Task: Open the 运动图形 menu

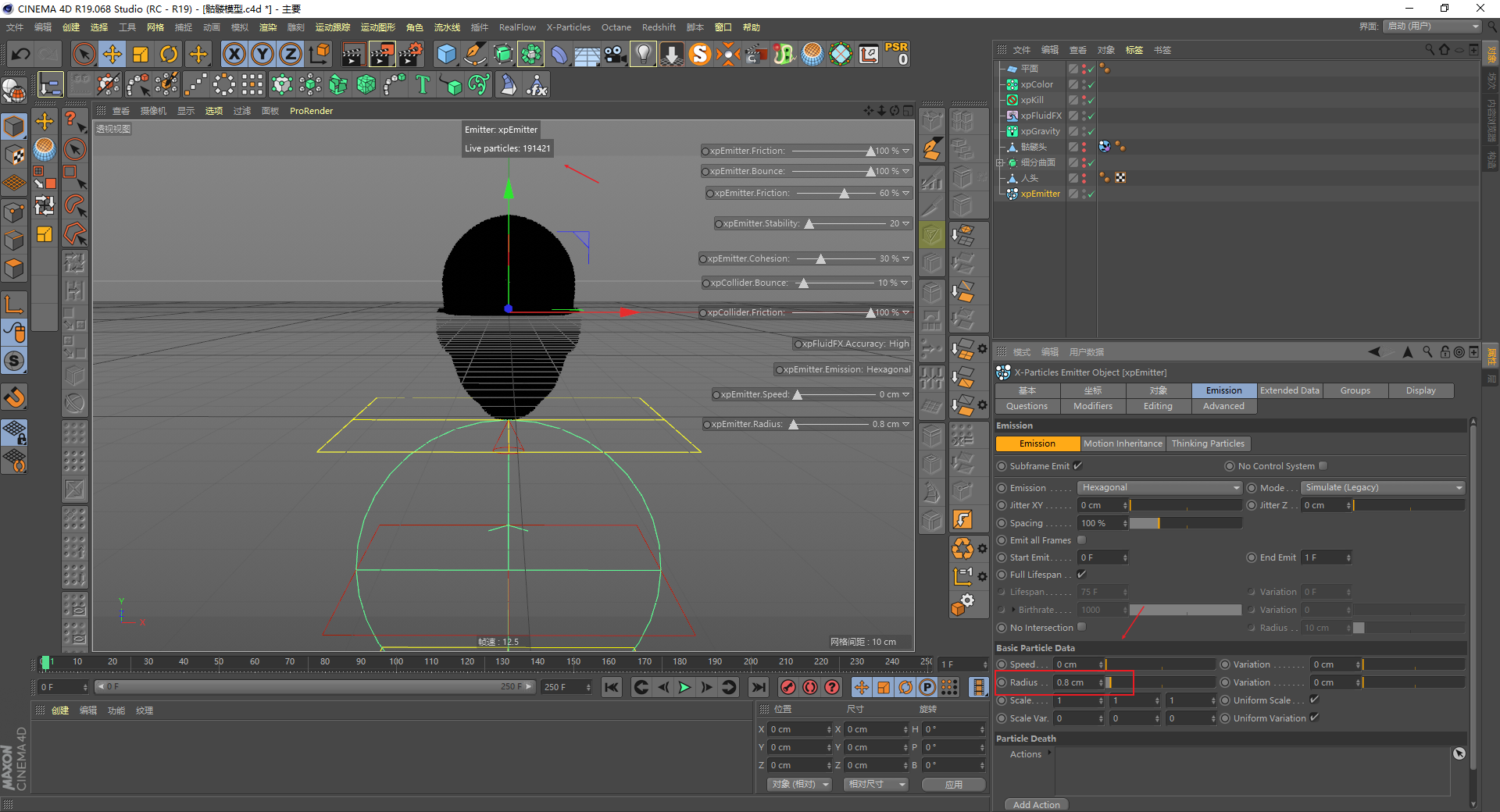Action: (377, 27)
